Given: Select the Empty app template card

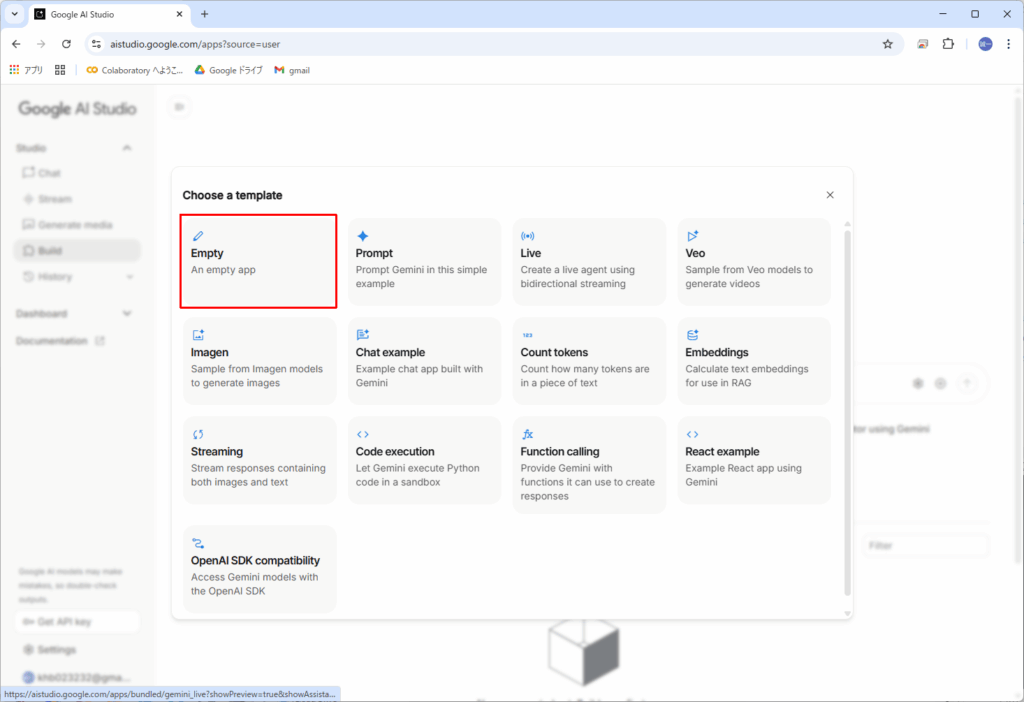Looking at the screenshot, I should pos(259,261).
